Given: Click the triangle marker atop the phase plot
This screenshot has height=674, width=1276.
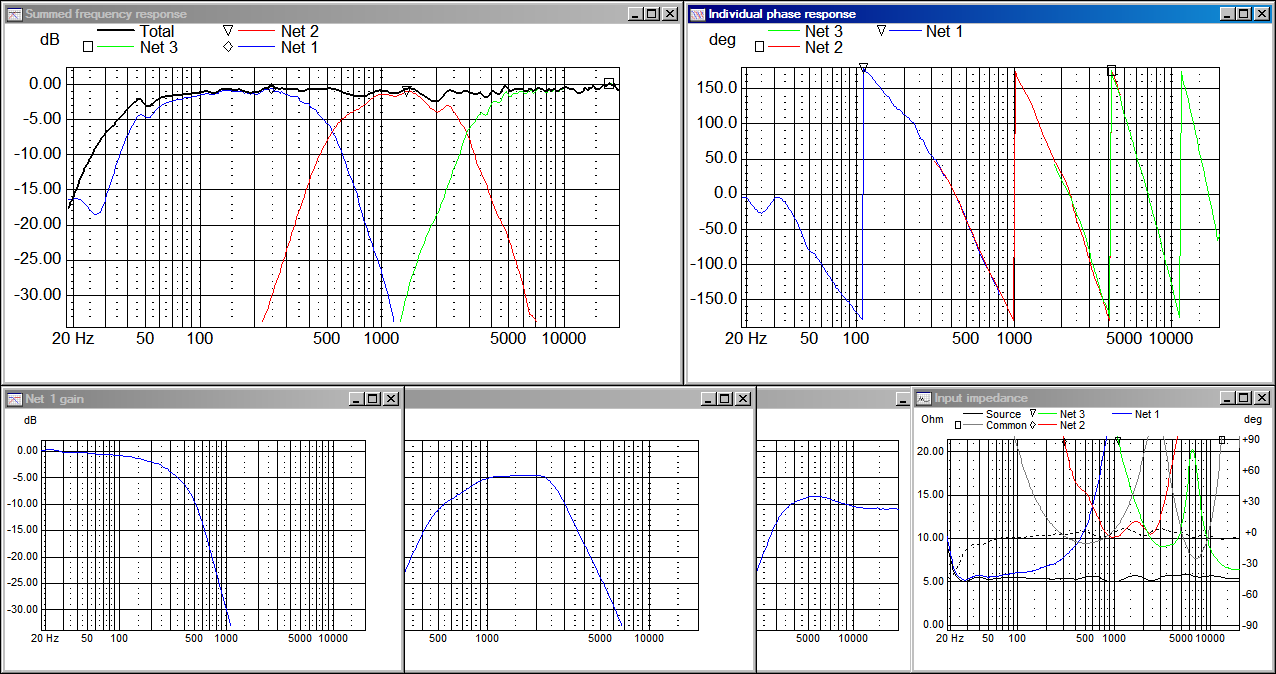Looking at the screenshot, I should point(863,68).
